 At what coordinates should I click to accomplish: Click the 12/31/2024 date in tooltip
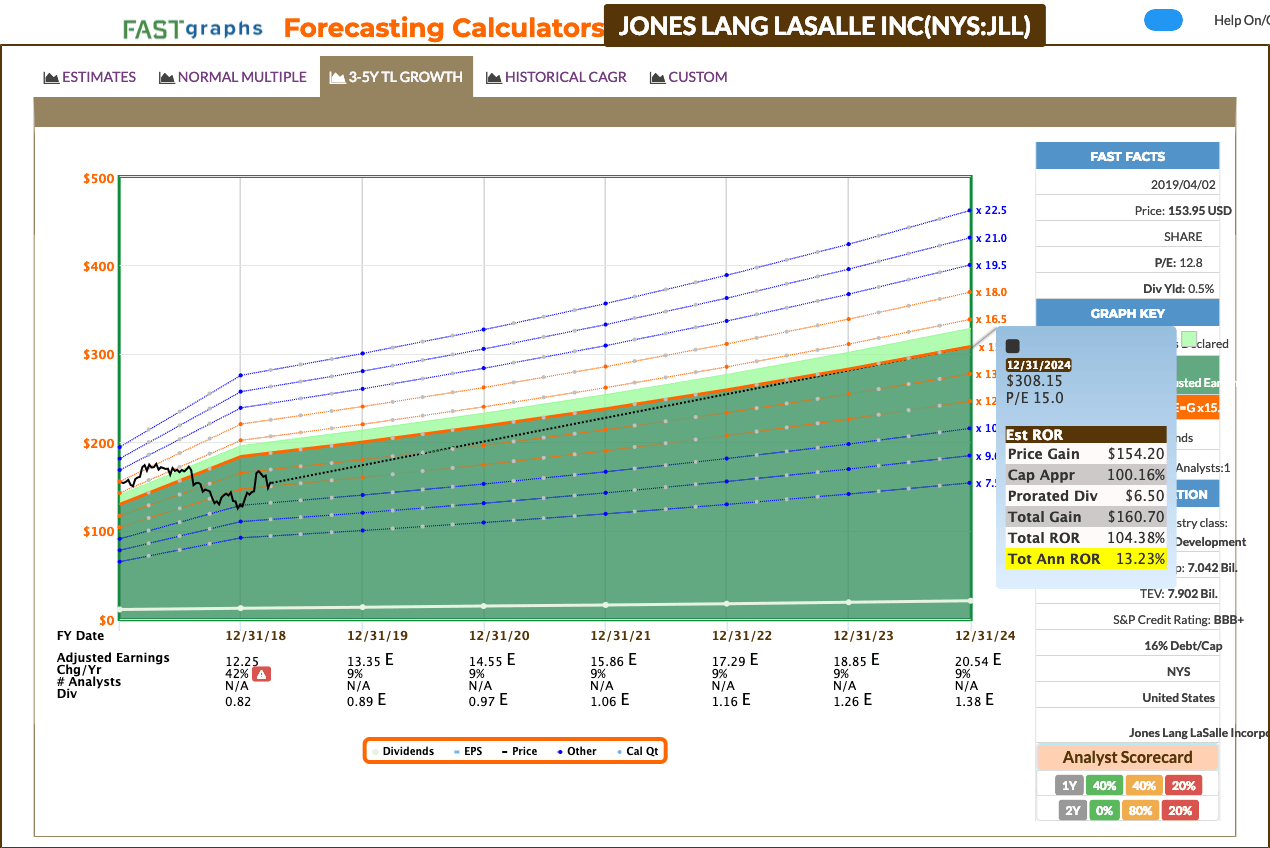coord(1038,365)
